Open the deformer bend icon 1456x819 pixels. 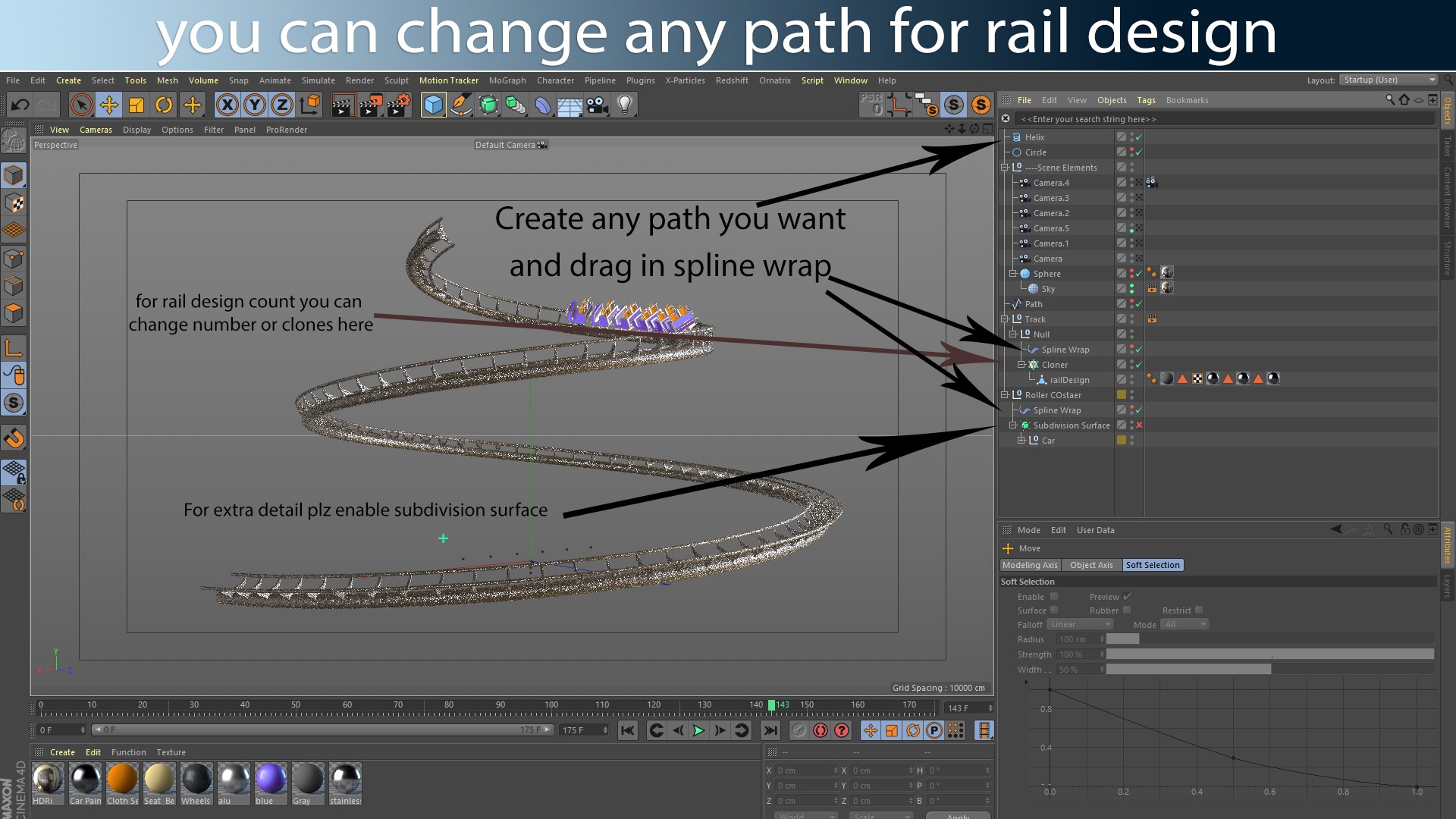[x=543, y=105]
